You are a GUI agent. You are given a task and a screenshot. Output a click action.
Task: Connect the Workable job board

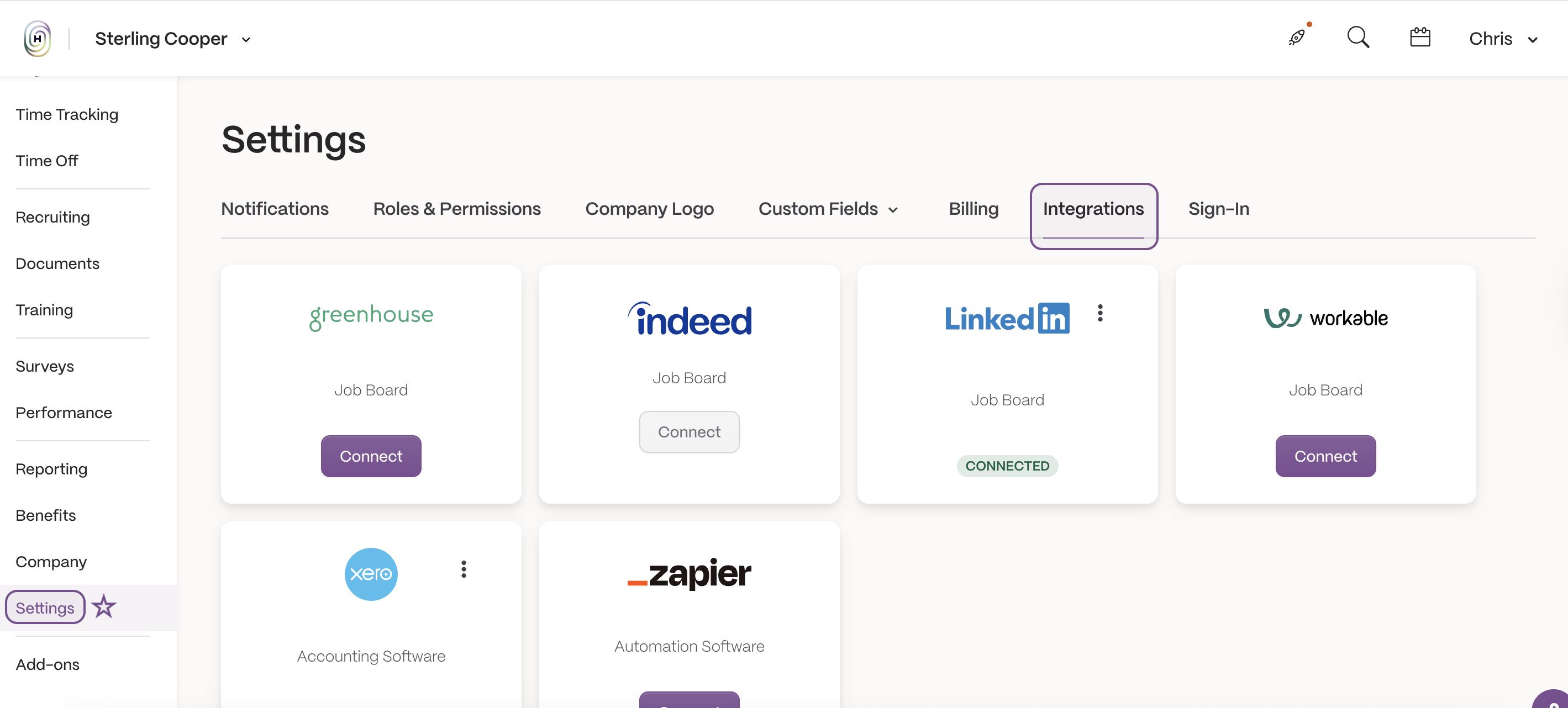tap(1325, 456)
